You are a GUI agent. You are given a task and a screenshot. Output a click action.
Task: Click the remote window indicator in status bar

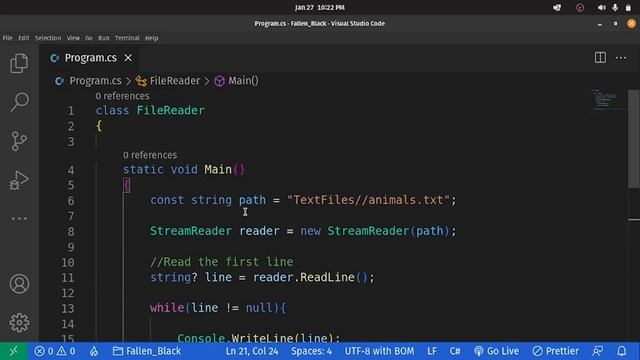13,351
